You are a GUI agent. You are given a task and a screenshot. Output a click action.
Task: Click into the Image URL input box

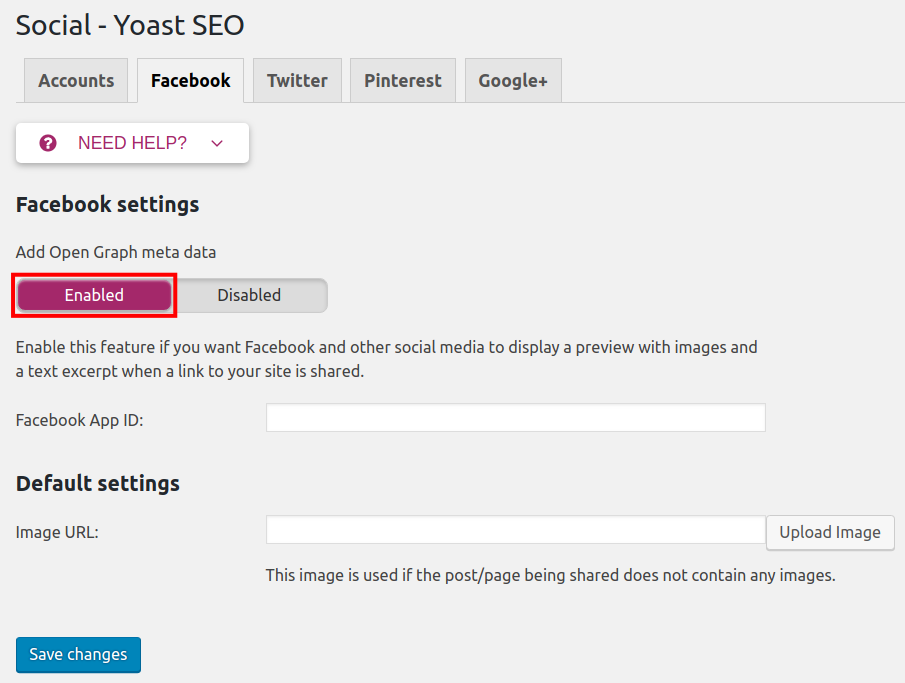pyautogui.click(x=515, y=530)
